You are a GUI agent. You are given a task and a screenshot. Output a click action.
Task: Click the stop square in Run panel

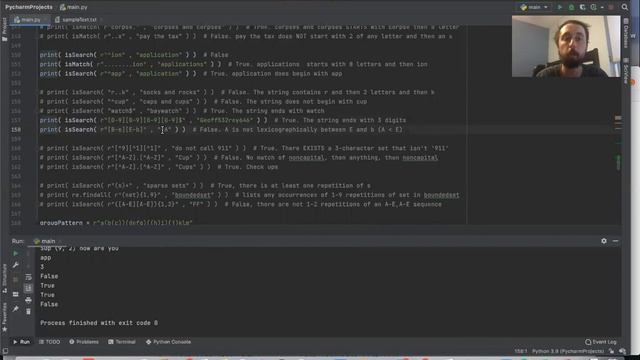tap(16, 280)
